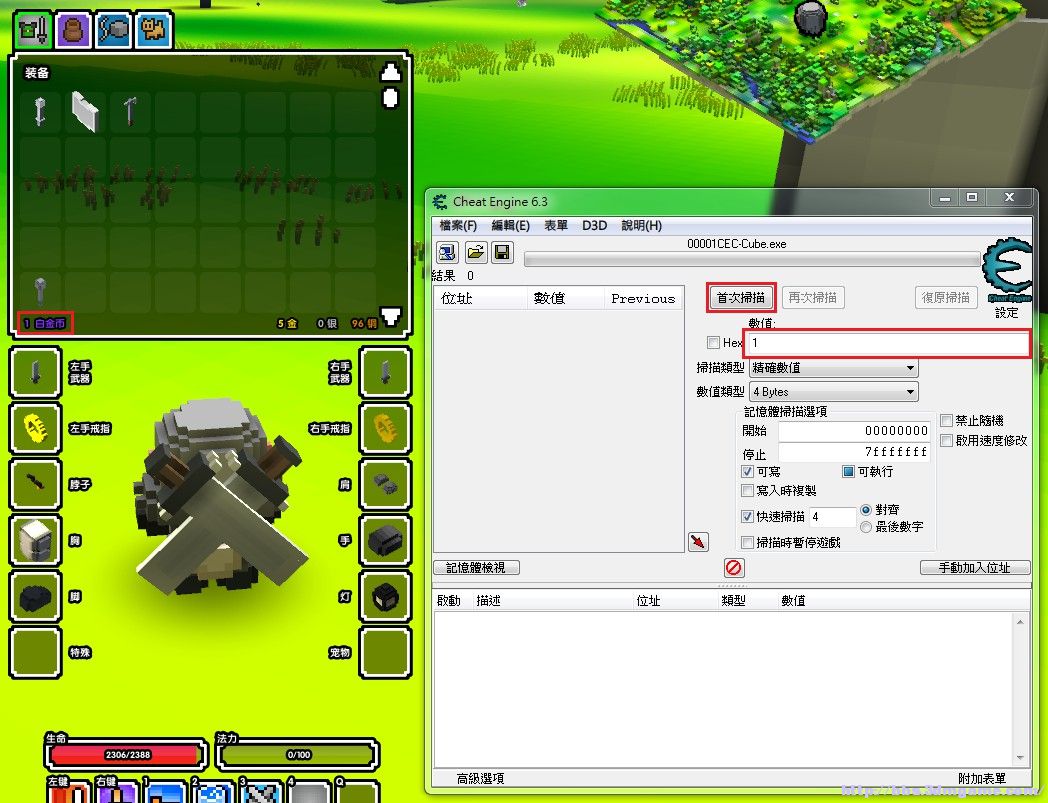
Task: Click the feet equipment slot
Action: 35,596
